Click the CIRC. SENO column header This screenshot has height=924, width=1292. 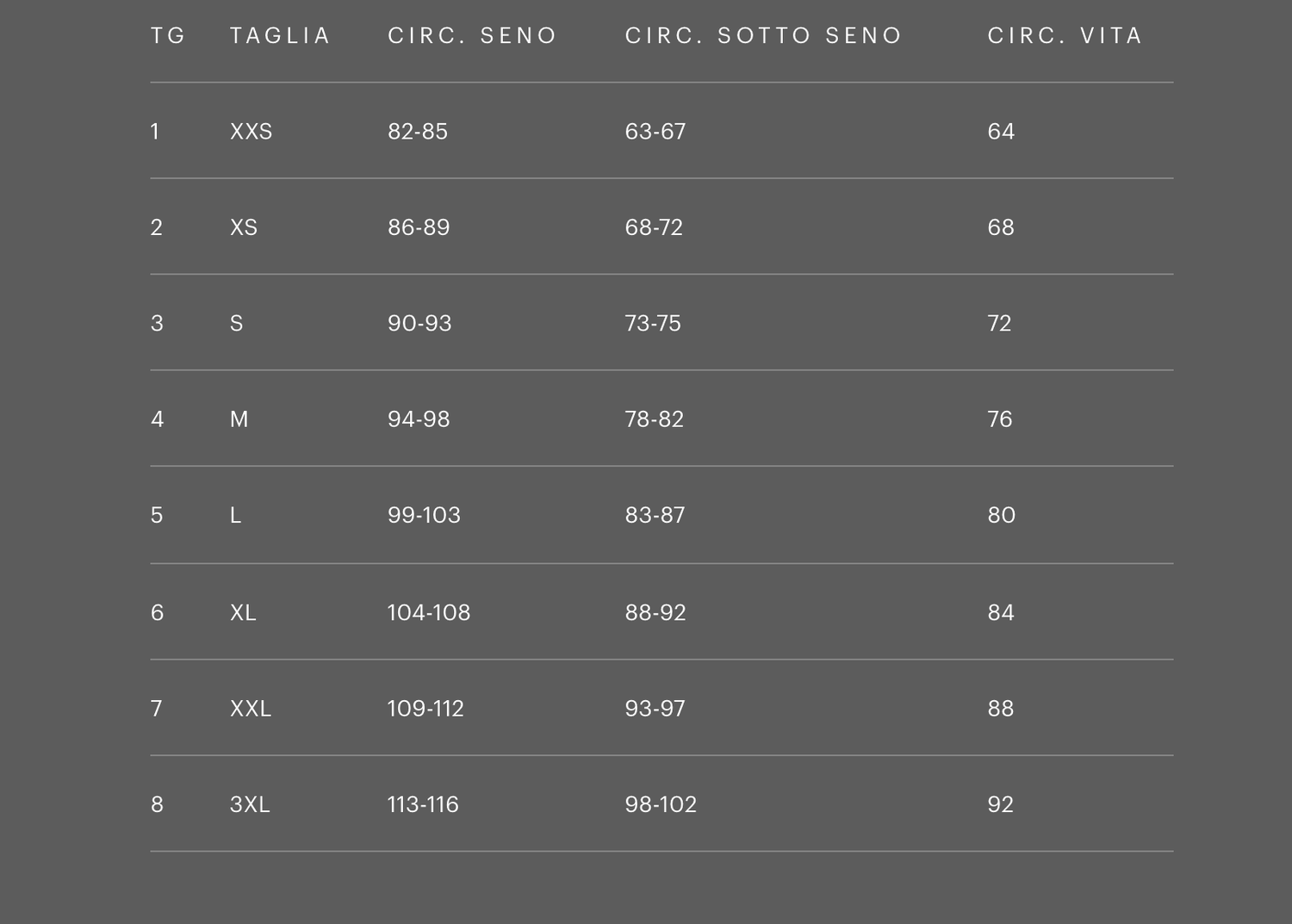472,36
